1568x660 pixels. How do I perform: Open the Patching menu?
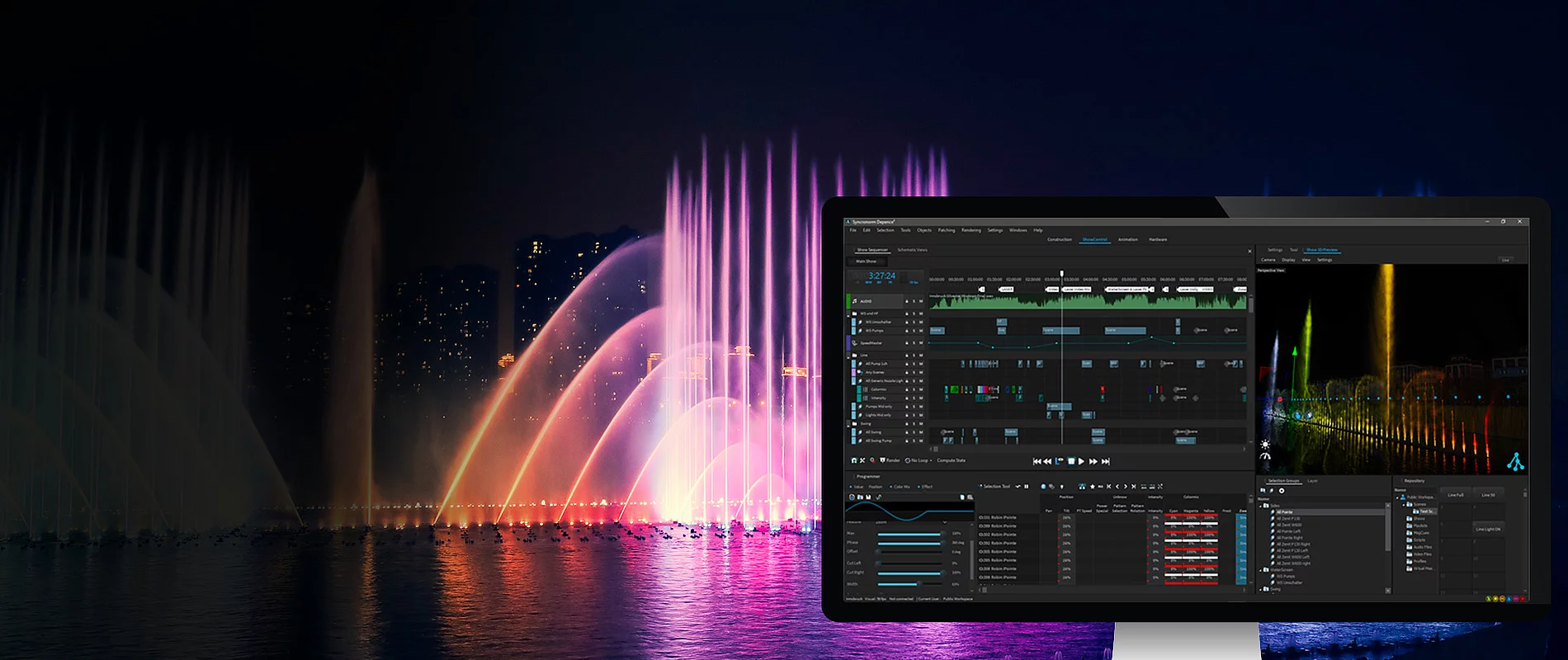946,230
